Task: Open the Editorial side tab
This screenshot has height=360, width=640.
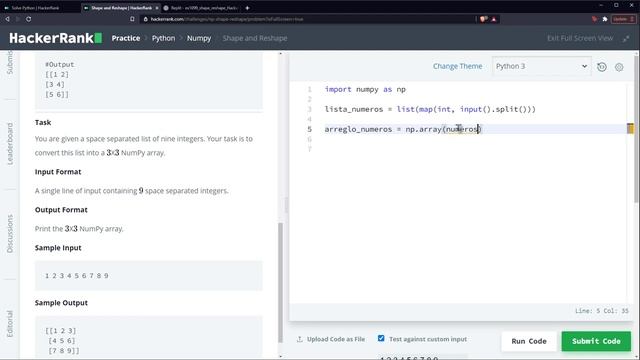Action: (x=10, y=324)
